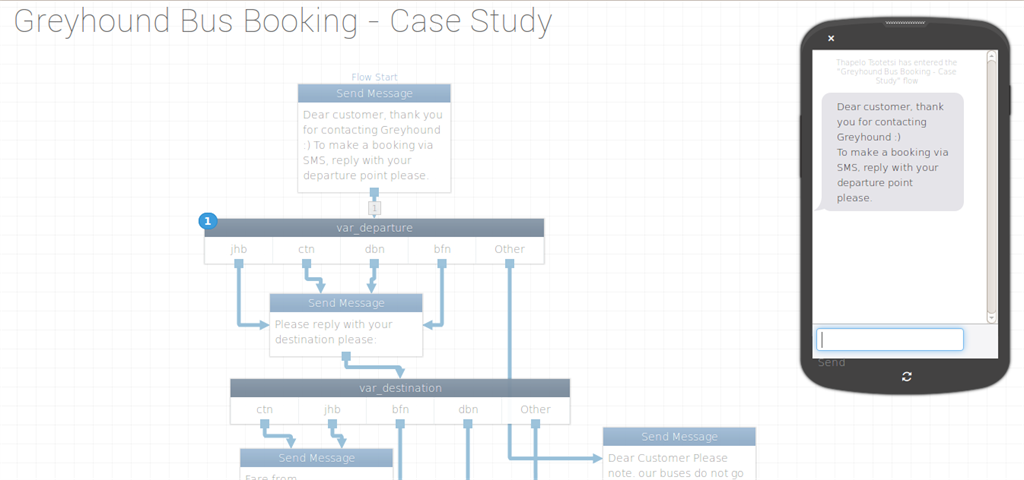Click scrollbar up arrow in simulator
1024x480 pixels.
(991, 56)
